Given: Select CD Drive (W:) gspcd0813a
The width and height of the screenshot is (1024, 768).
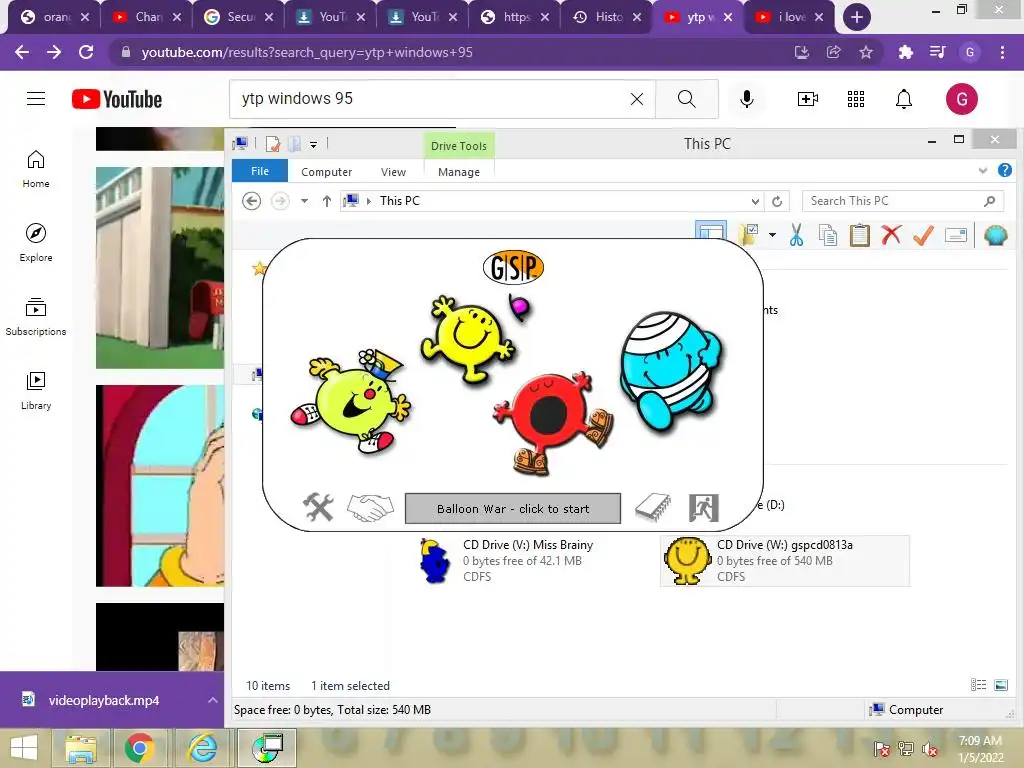Looking at the screenshot, I should (784, 560).
